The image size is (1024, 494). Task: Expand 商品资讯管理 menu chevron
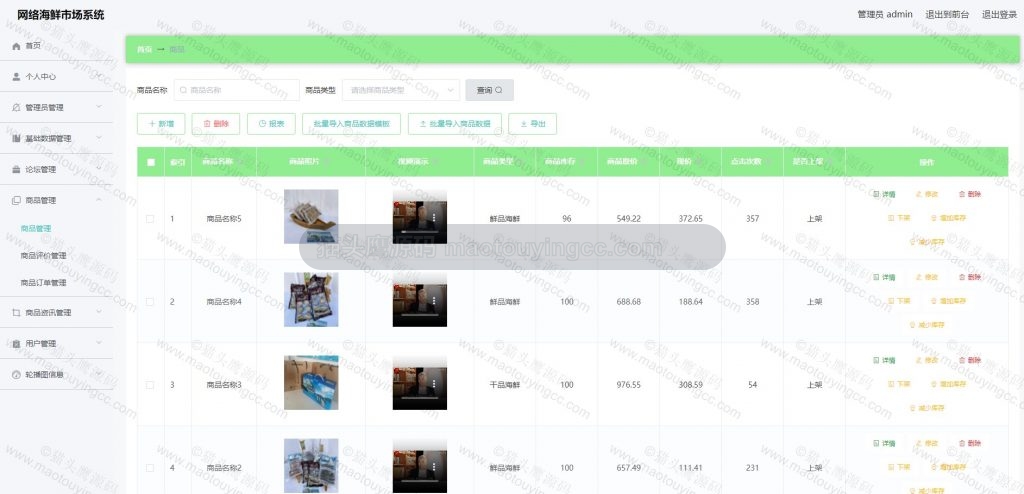click(x=99, y=312)
